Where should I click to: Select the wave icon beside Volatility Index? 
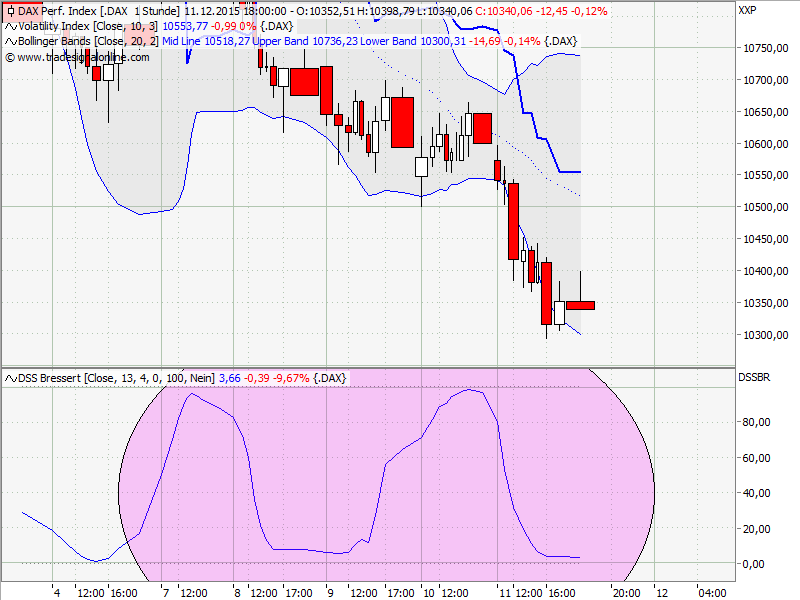9,25
